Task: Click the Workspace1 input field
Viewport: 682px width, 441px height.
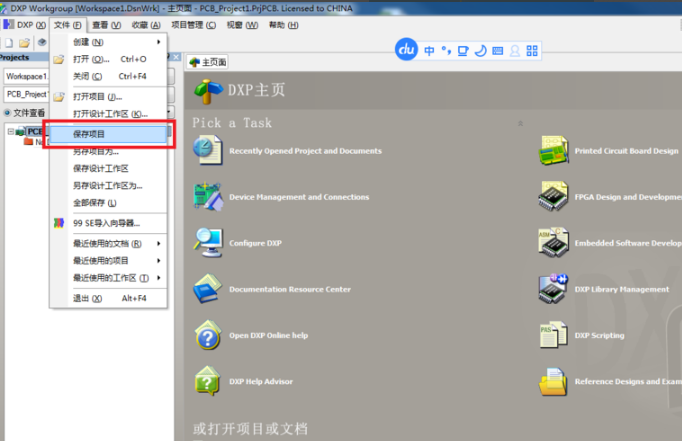Action: click(26, 76)
